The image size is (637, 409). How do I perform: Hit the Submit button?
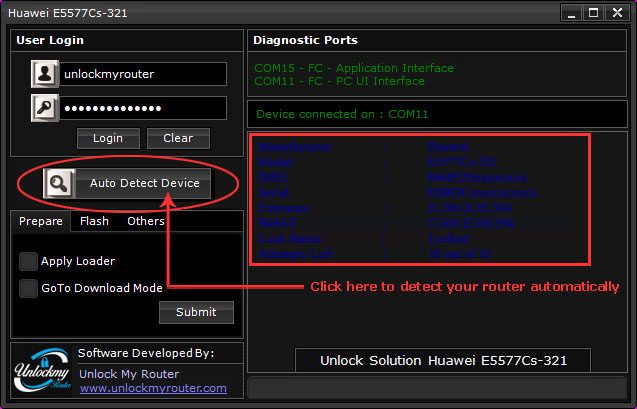pyautogui.click(x=196, y=312)
